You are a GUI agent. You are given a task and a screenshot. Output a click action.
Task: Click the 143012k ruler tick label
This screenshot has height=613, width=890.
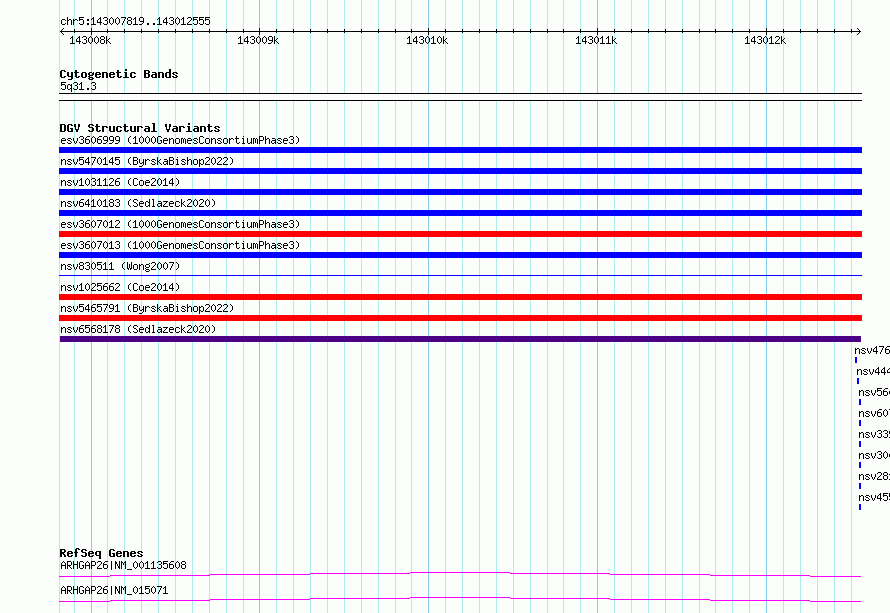tap(765, 40)
